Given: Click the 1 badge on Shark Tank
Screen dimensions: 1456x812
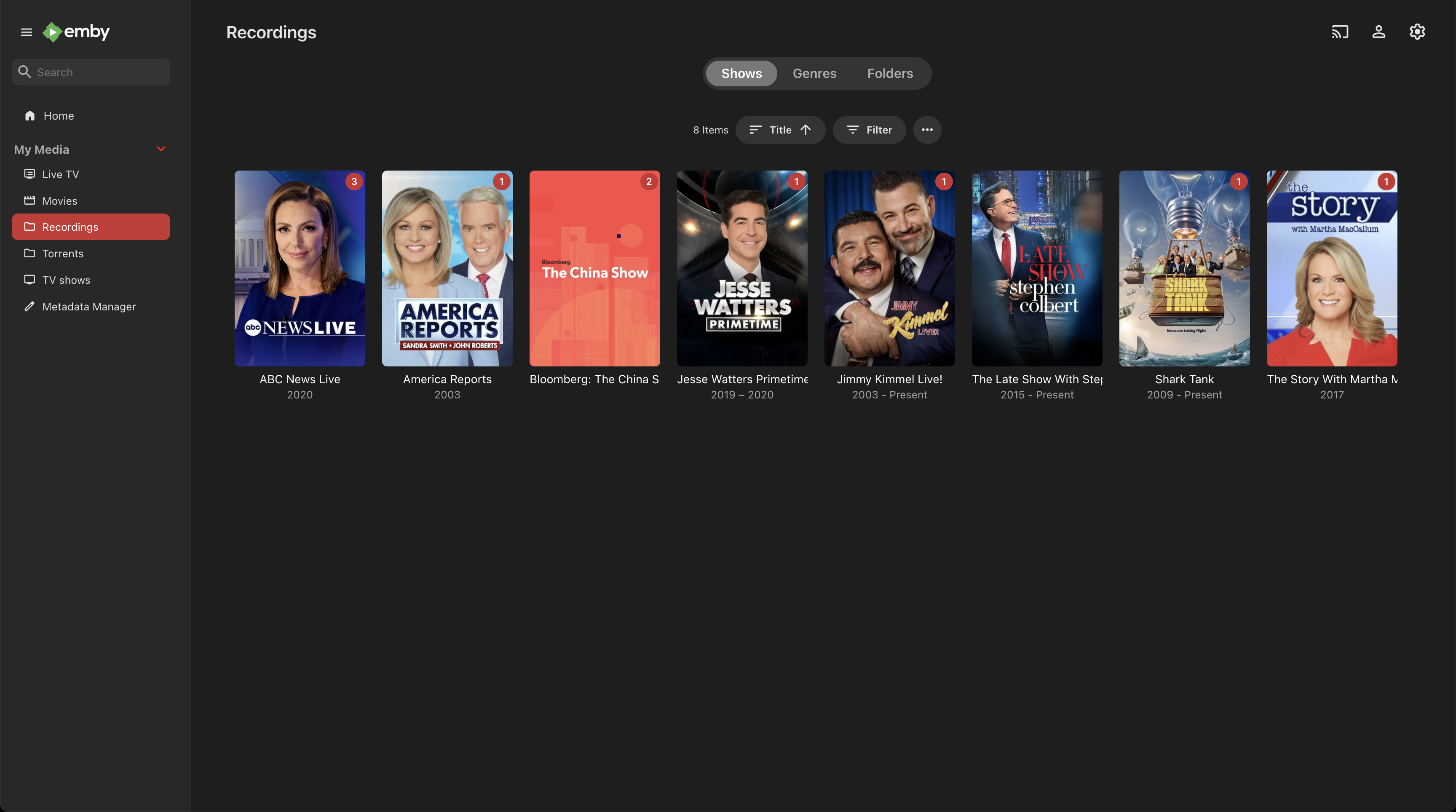Looking at the screenshot, I should point(1239,182).
